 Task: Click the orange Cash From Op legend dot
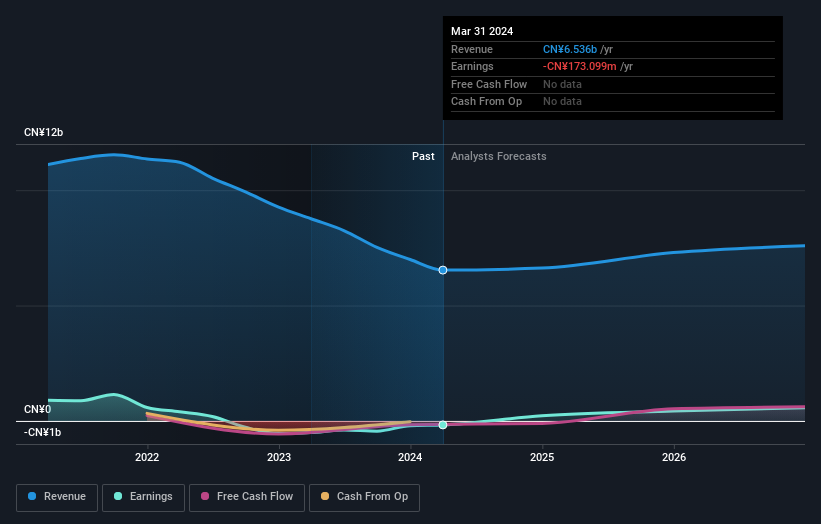[325, 496]
